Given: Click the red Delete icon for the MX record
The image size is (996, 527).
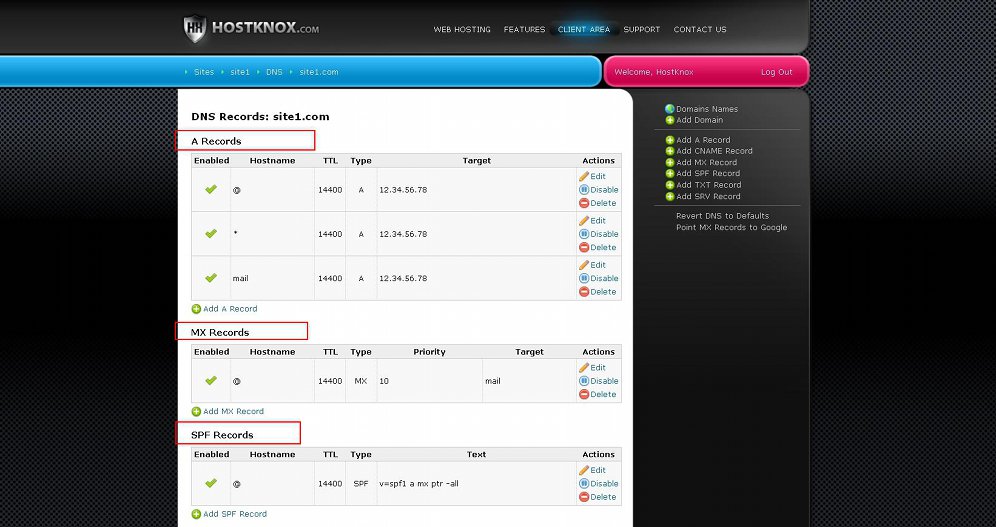Looking at the screenshot, I should click(584, 394).
